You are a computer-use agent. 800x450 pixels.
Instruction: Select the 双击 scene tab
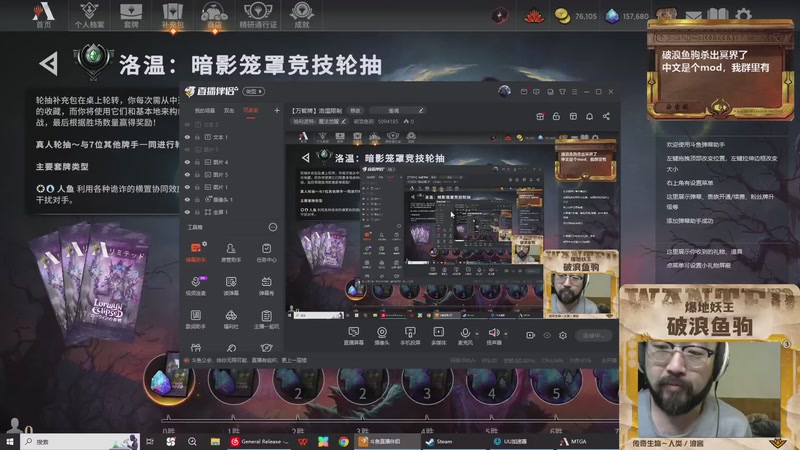(229, 110)
